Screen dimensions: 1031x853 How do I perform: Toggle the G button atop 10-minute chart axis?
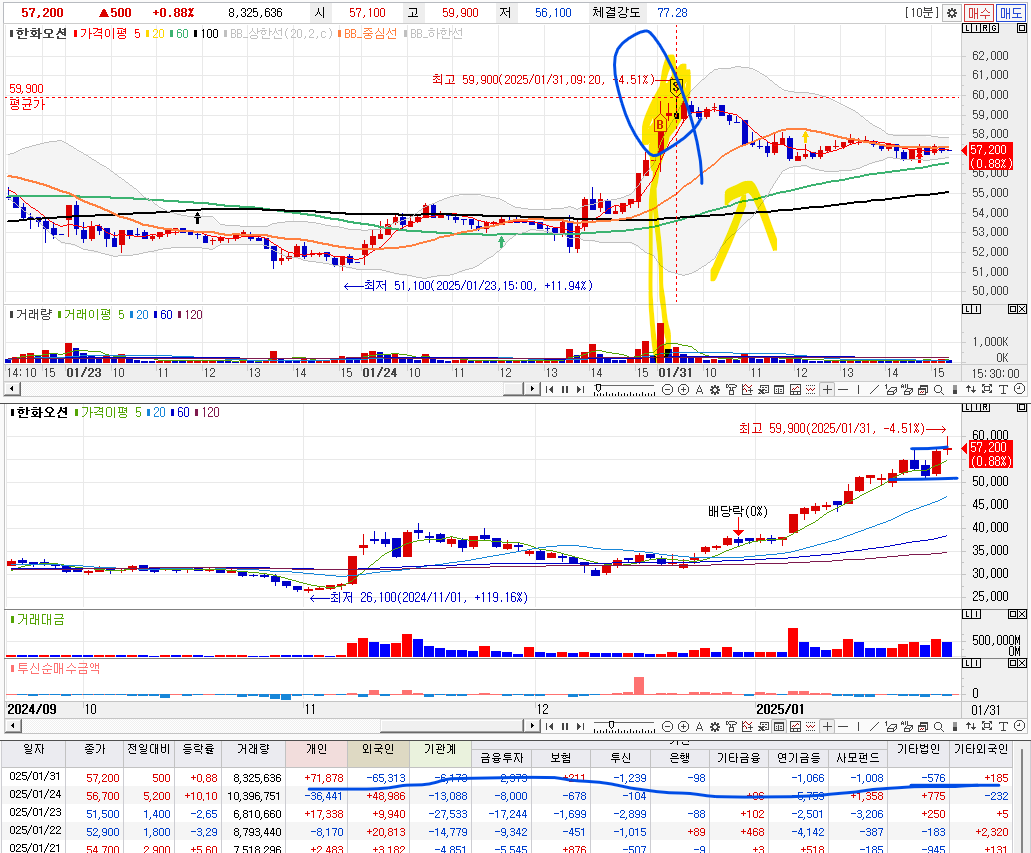994,28
